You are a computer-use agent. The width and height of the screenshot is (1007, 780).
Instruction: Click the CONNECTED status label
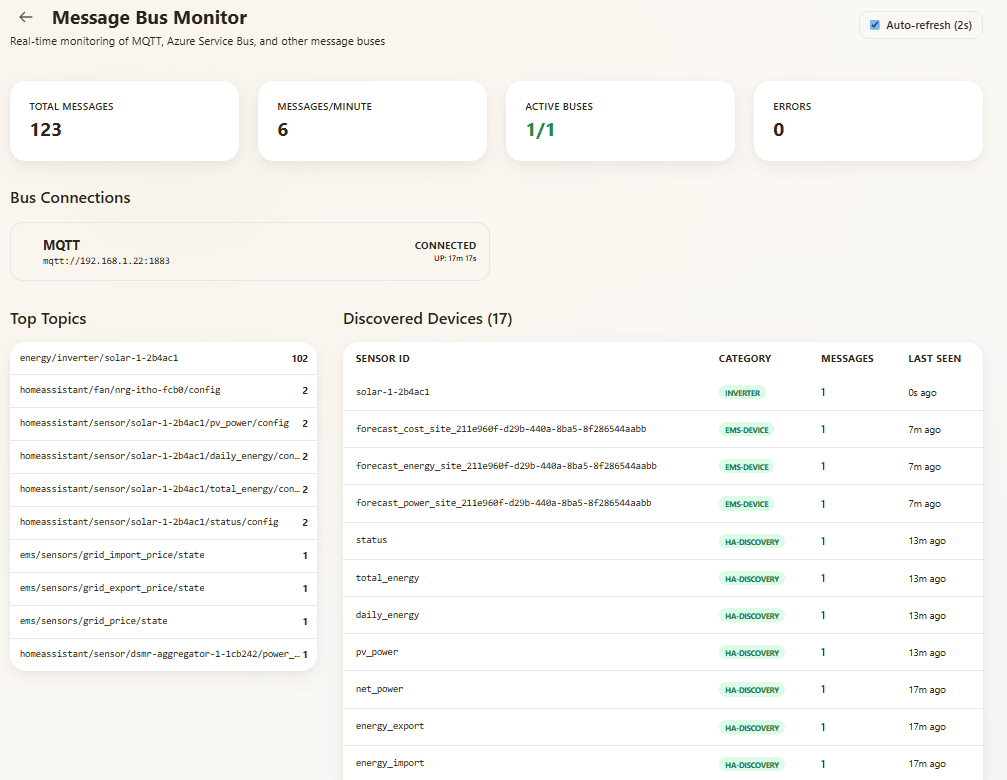tap(445, 245)
